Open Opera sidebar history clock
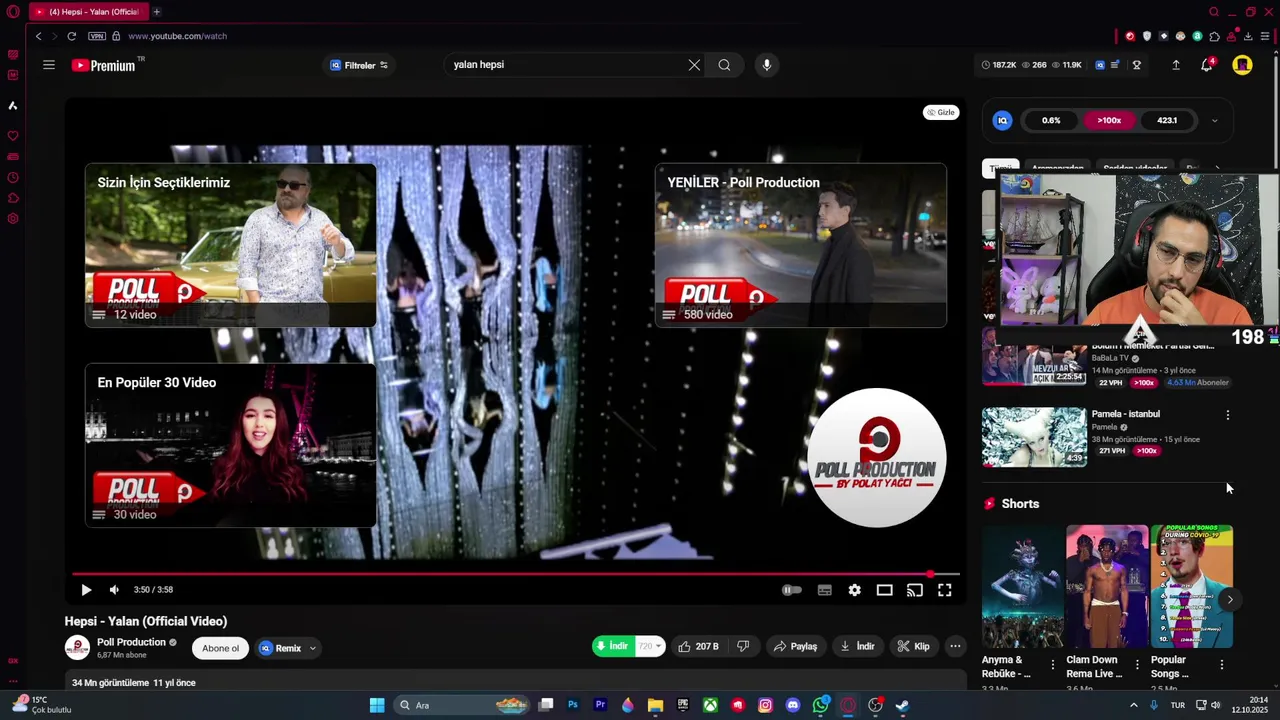Image resolution: width=1280 pixels, height=720 pixels. tap(13, 178)
